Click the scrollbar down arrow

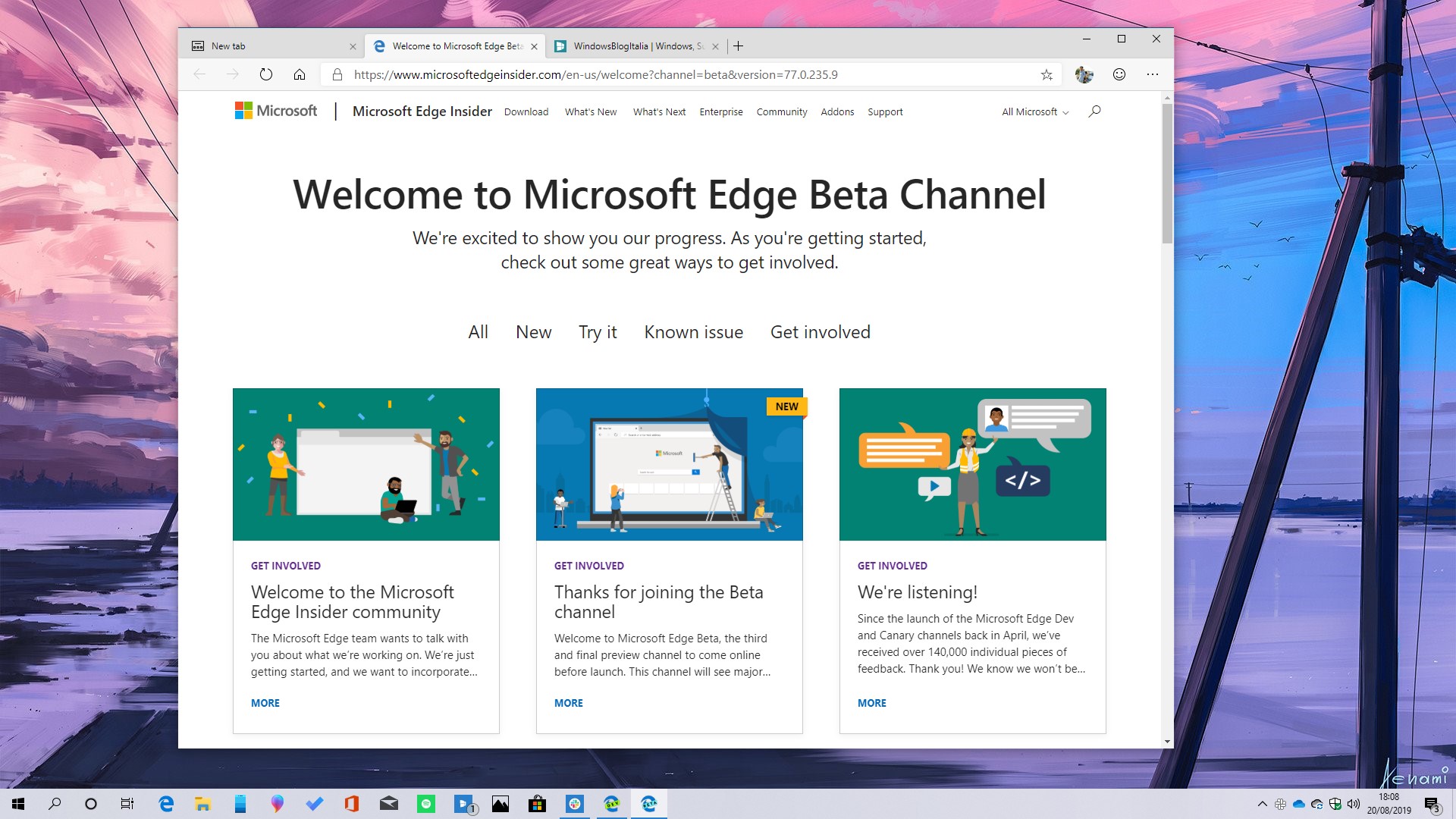(1167, 742)
